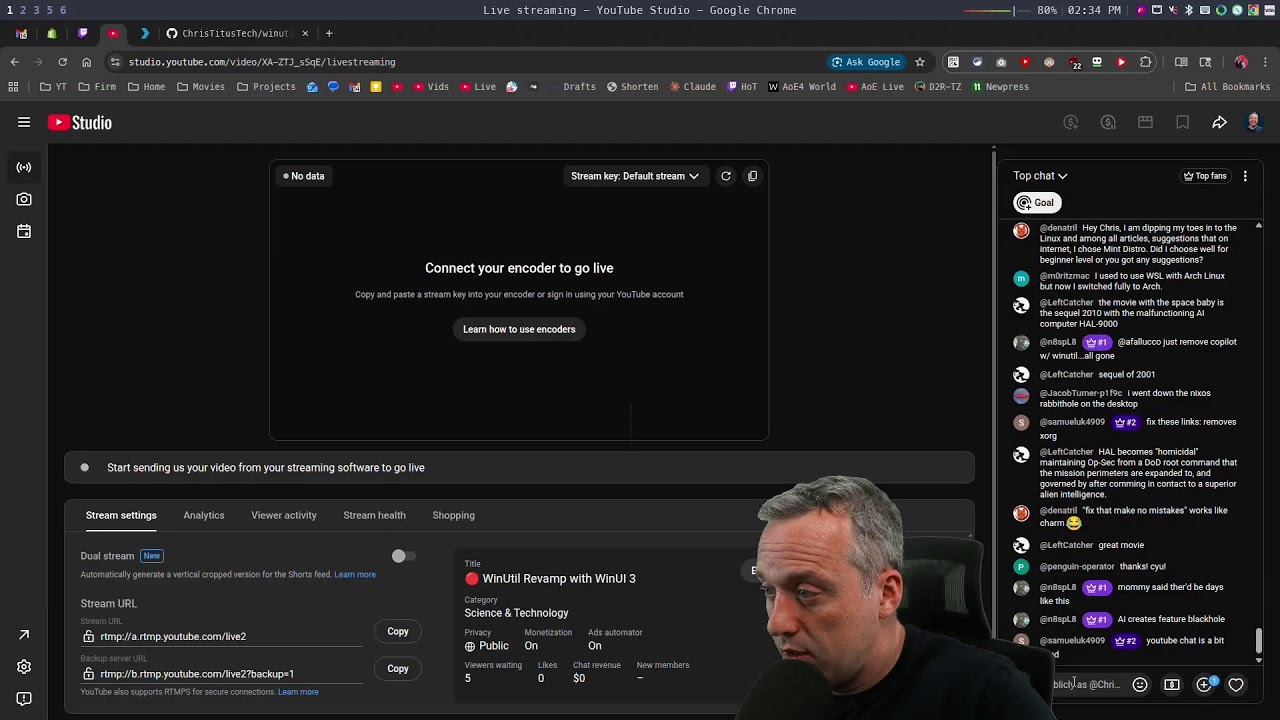The width and height of the screenshot is (1280, 720).
Task: Open the Manage calendar icon in sidebar
Action: point(24,231)
